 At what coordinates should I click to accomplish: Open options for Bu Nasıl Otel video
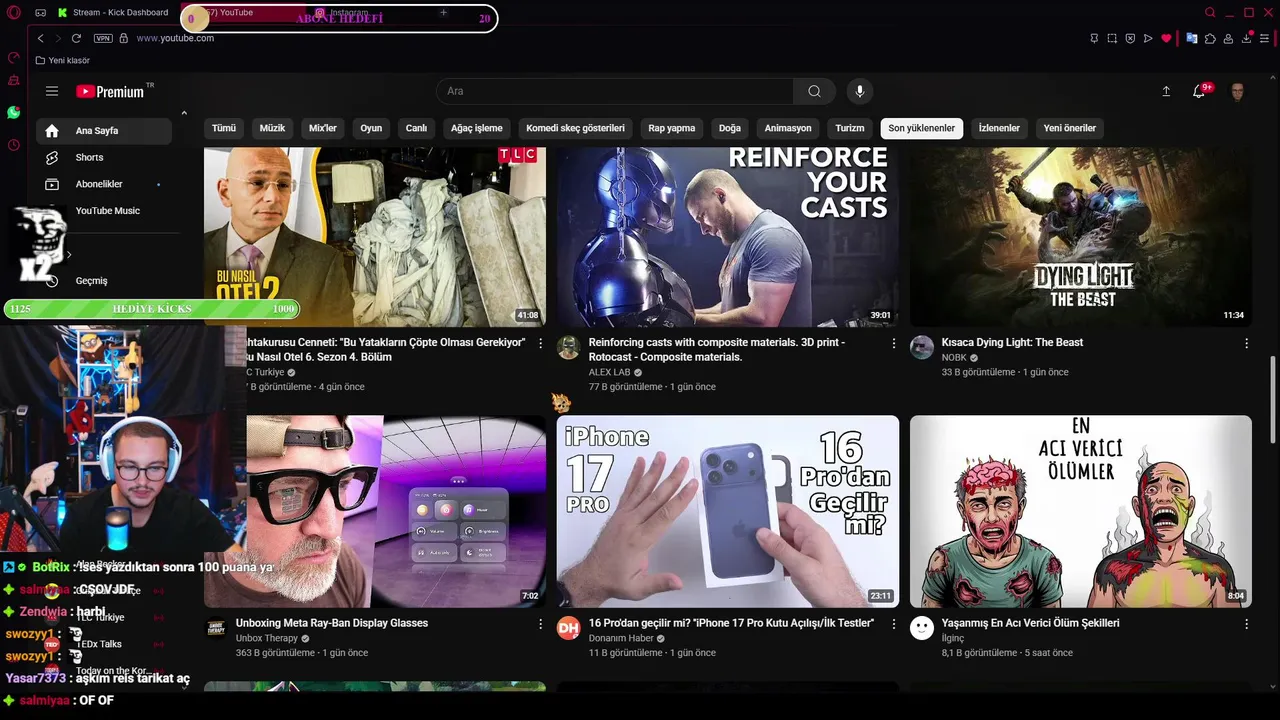(541, 343)
